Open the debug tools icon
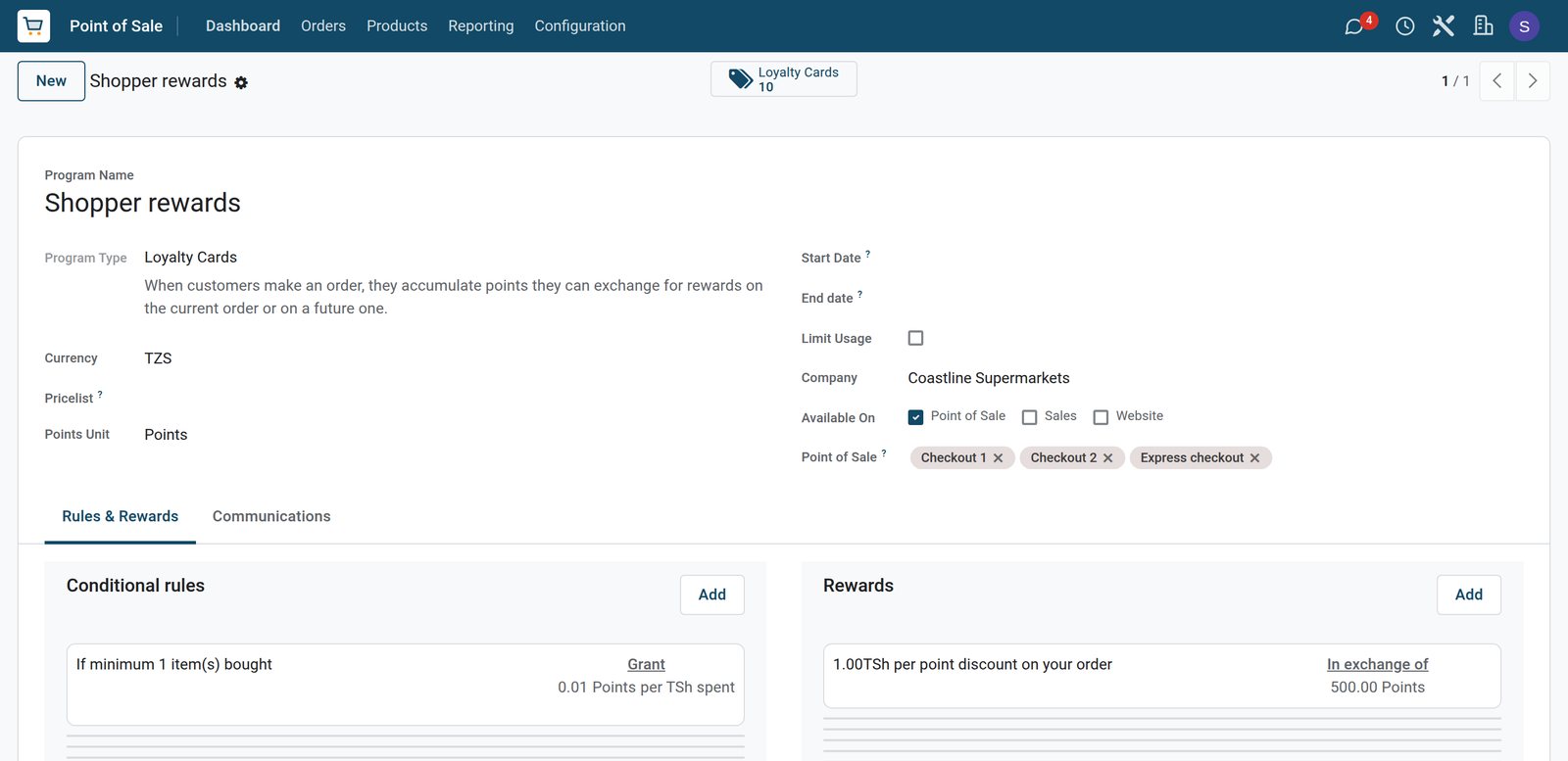 (x=1443, y=26)
